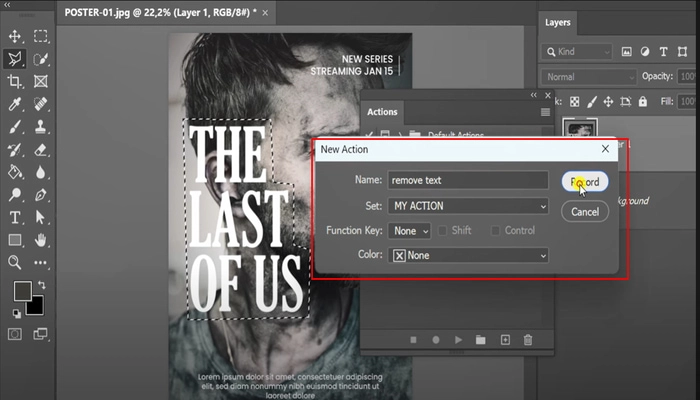Click Cancel in New Action dialog
700x400 pixels.
coord(585,212)
